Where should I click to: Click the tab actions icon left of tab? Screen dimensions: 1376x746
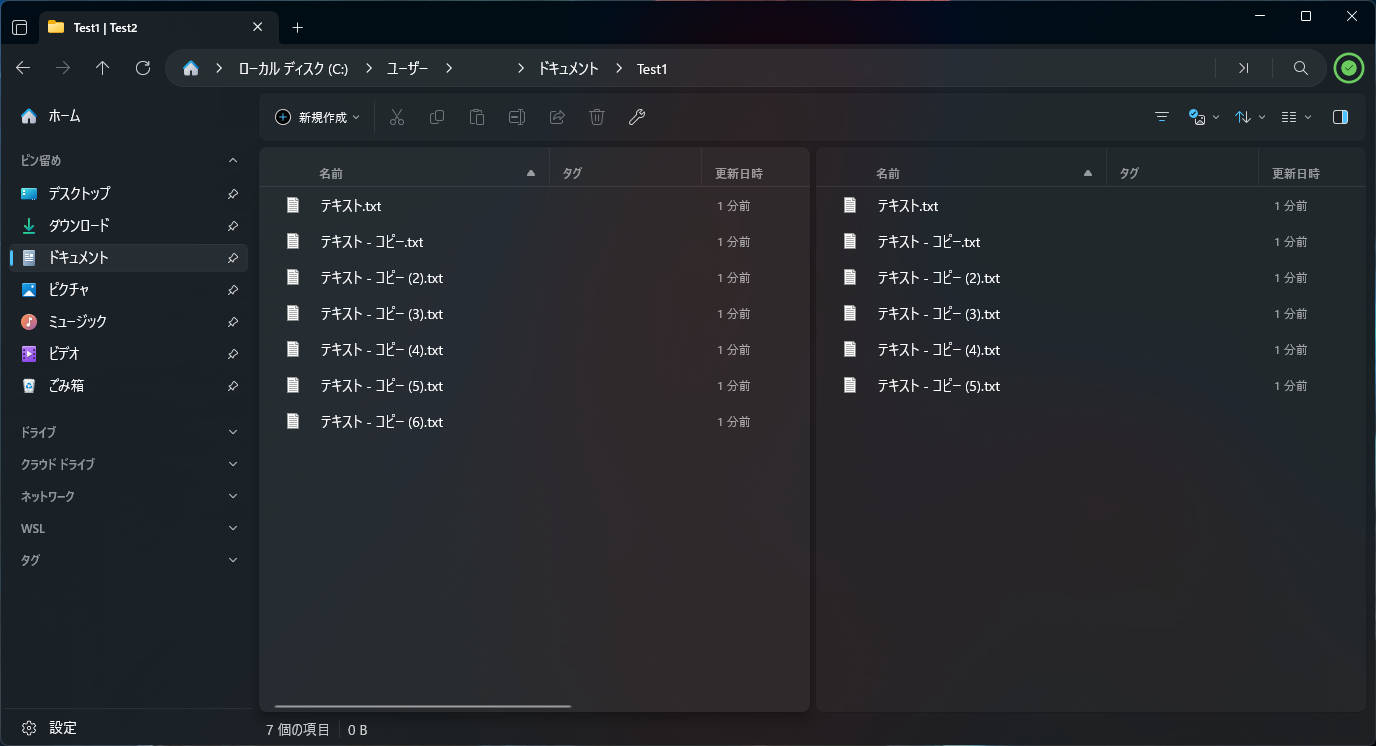[x=19, y=27]
